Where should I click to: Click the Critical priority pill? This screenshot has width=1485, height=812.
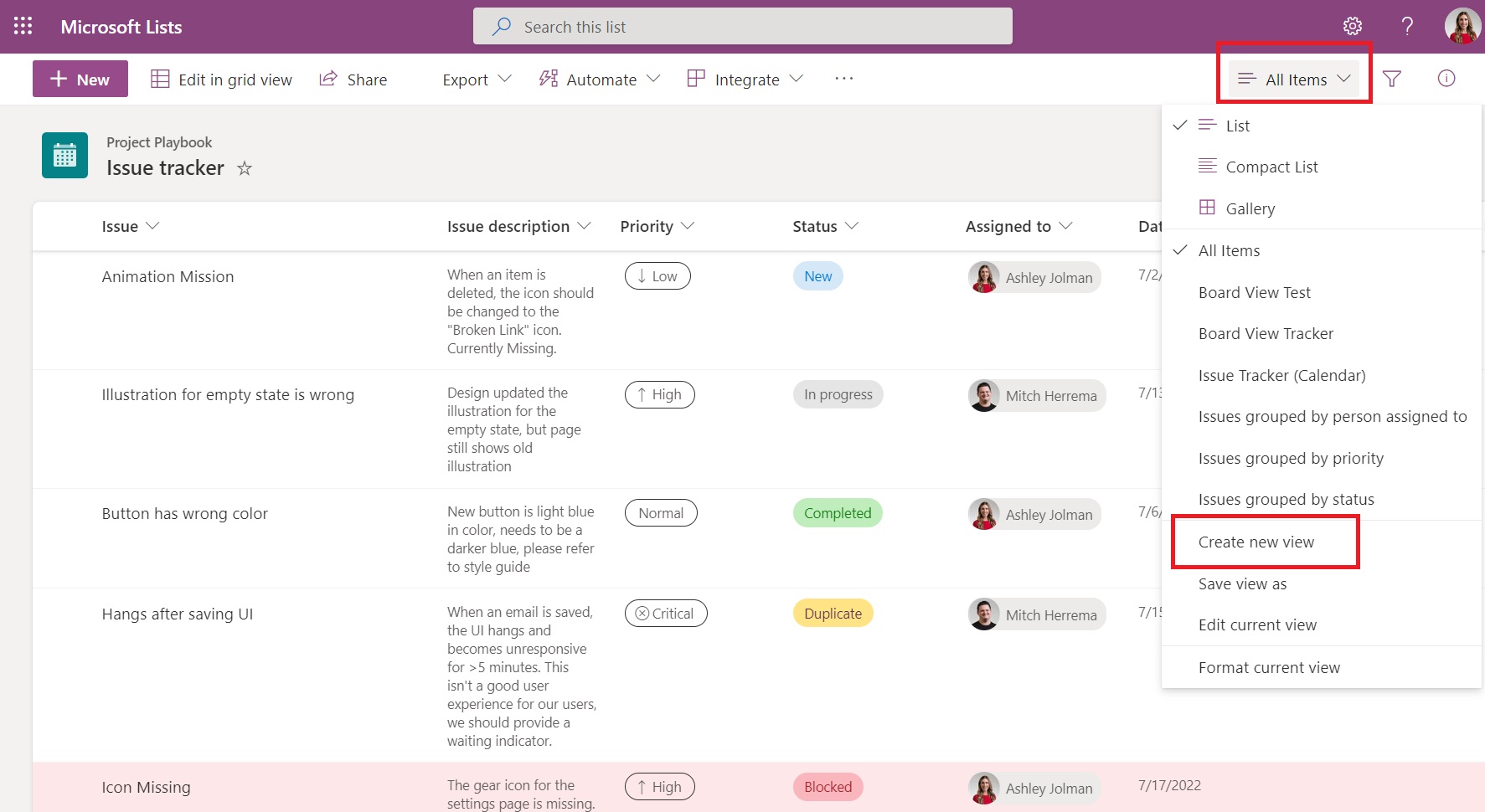point(666,614)
